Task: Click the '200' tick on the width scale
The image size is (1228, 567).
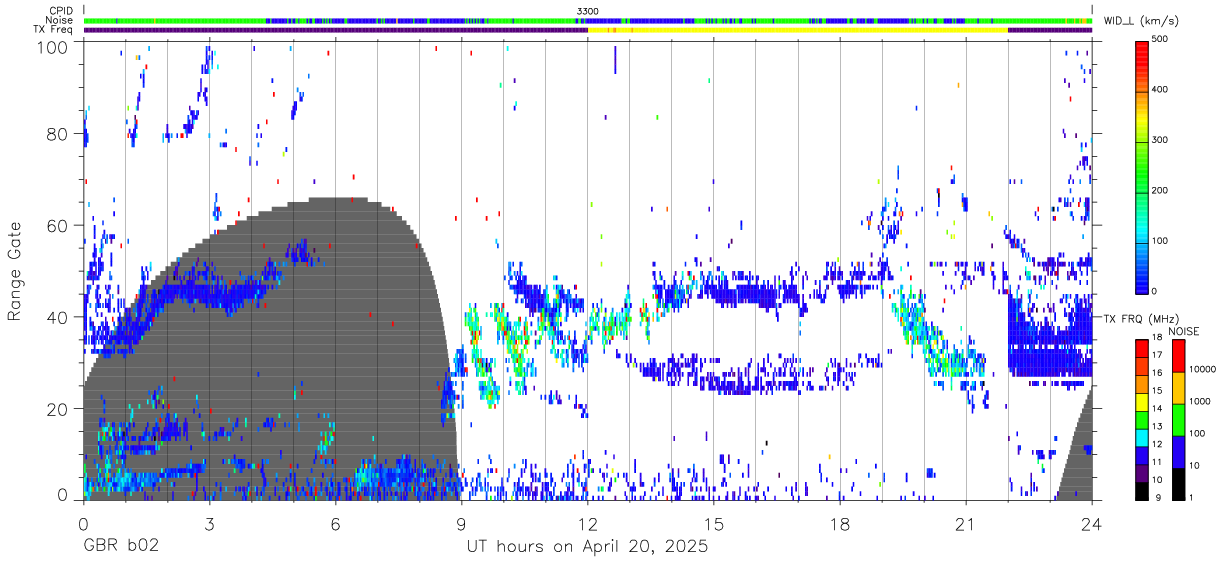Action: pyautogui.click(x=1161, y=190)
